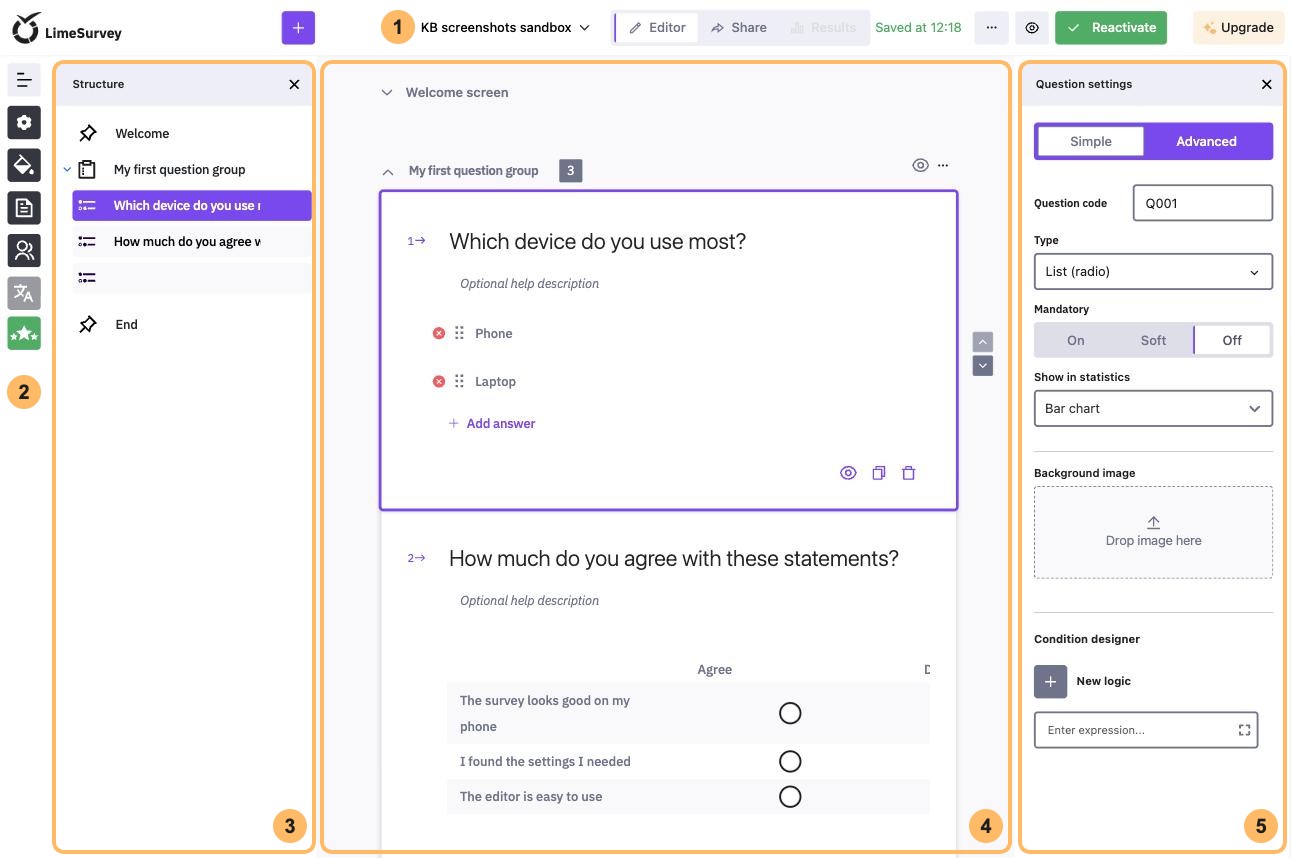
Task: Duplicate the first question with copy icon
Action: [878, 473]
